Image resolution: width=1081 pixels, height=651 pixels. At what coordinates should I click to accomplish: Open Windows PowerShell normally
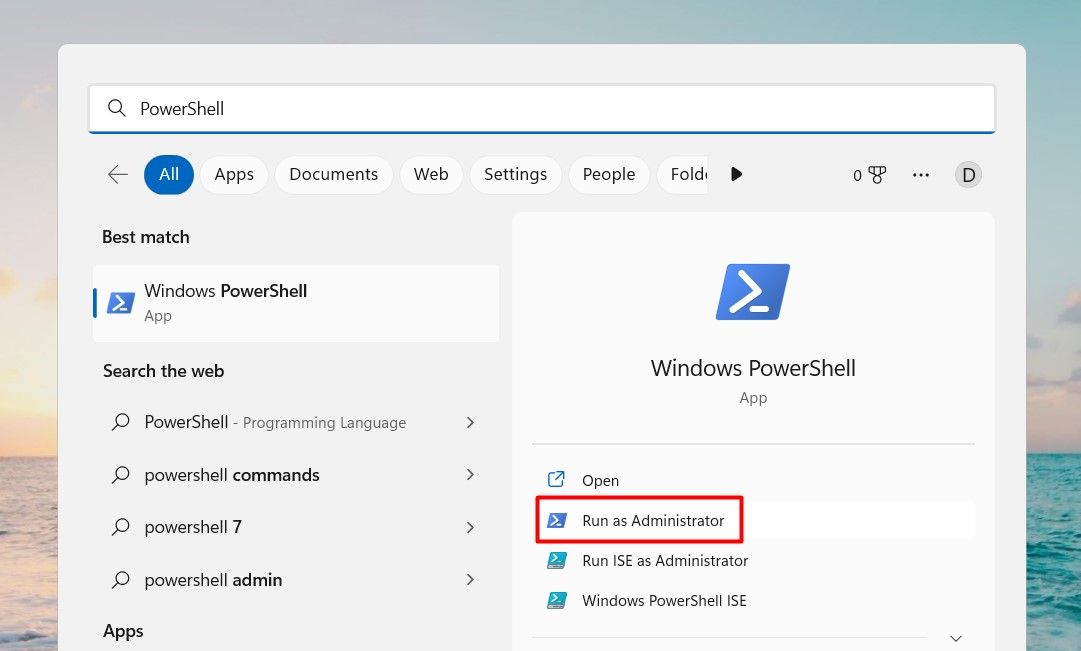[x=600, y=480]
